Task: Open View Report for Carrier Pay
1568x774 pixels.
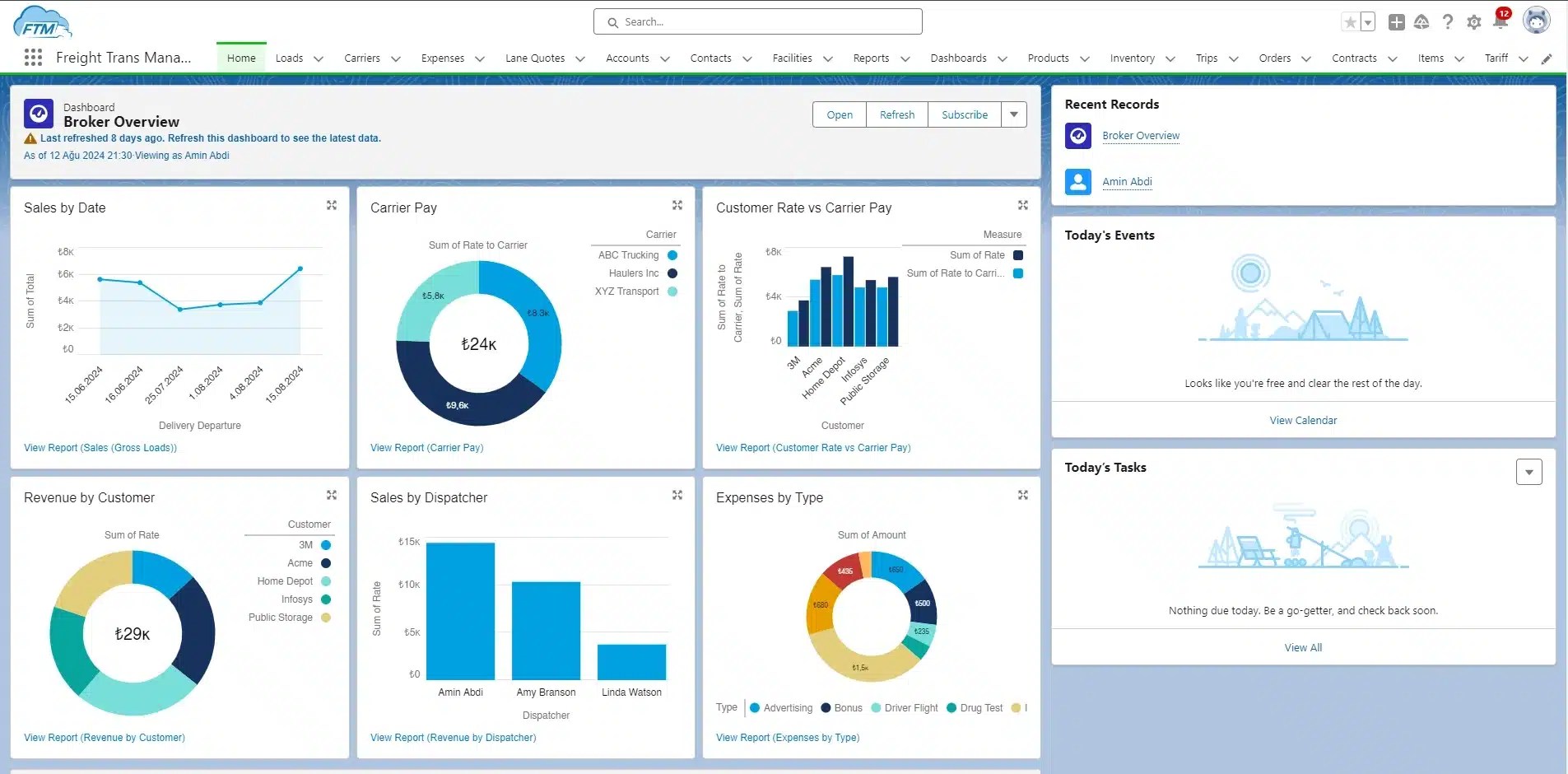Action: pos(426,447)
